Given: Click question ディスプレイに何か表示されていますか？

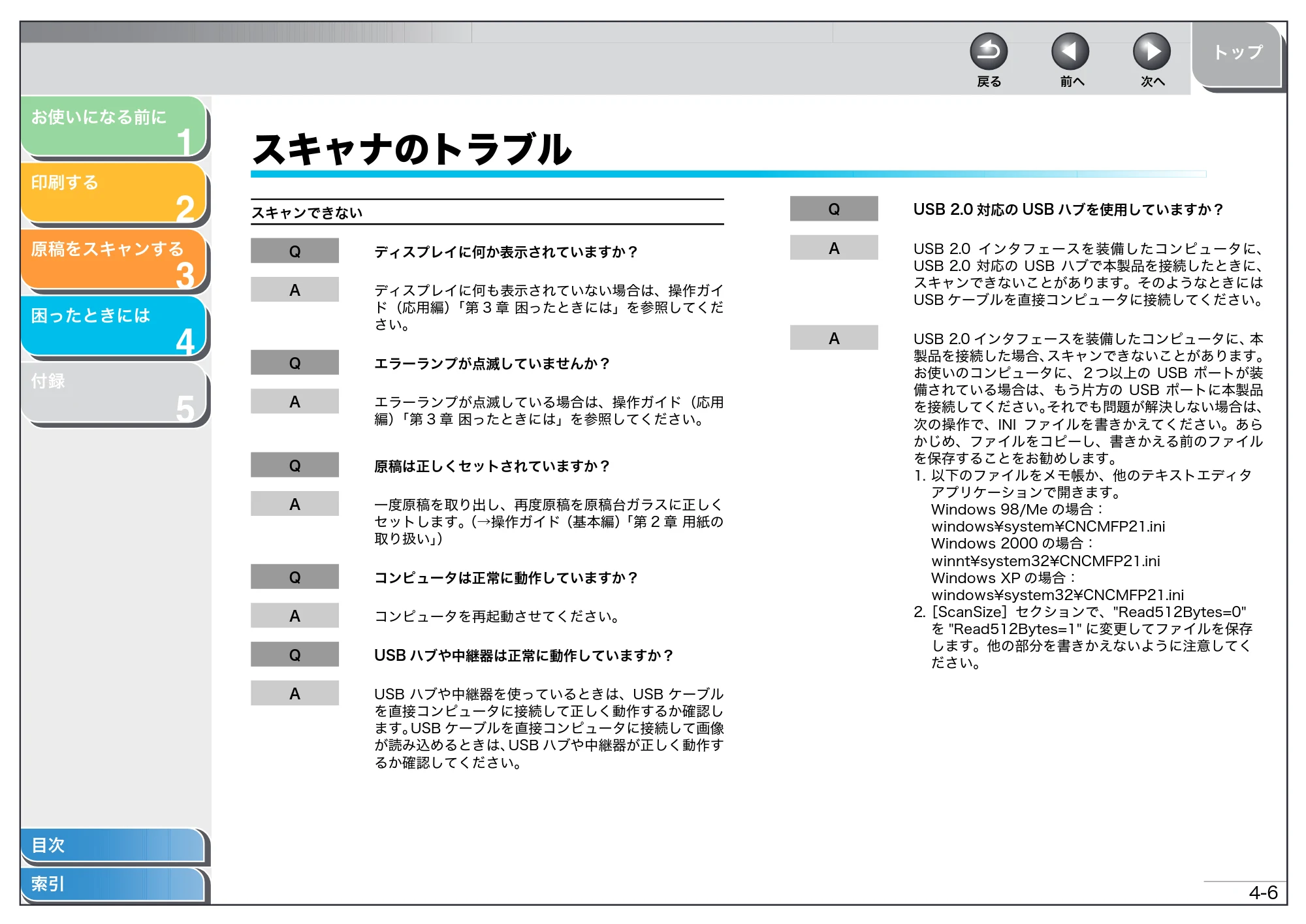Looking at the screenshot, I should coord(506,252).
